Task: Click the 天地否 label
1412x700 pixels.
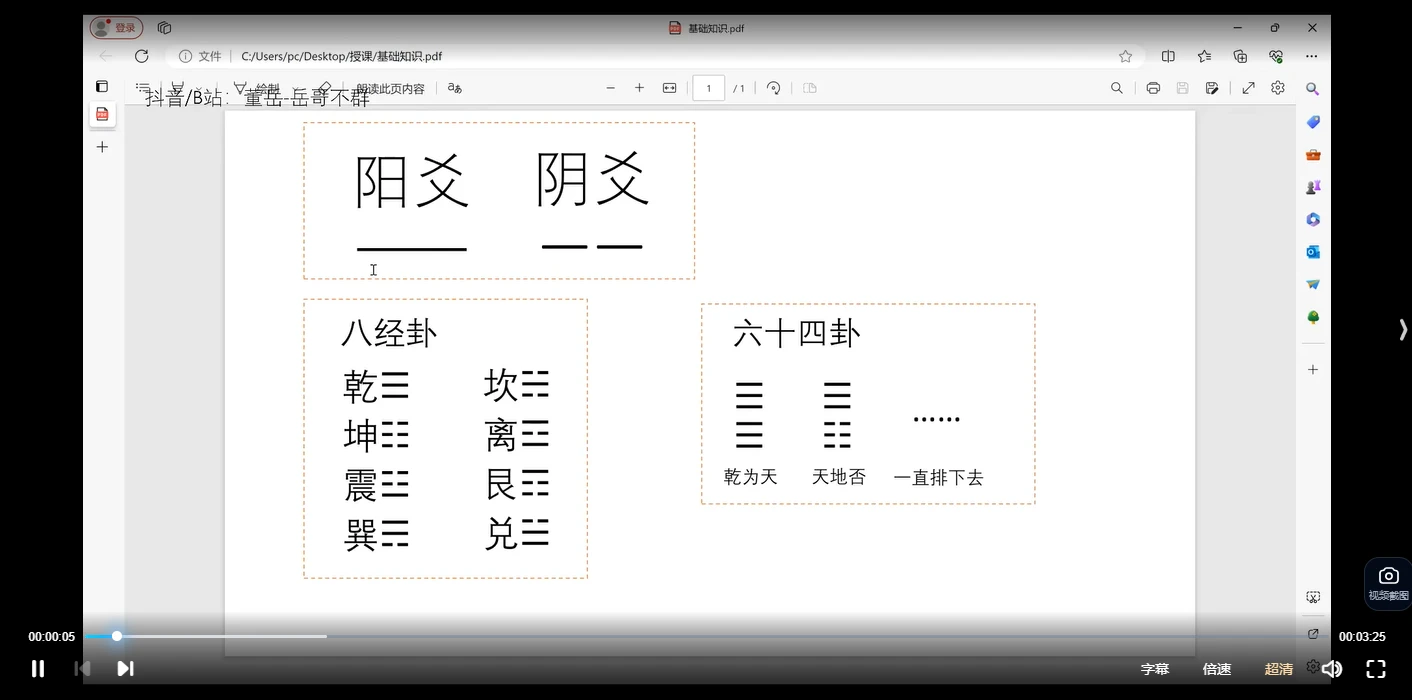Action: click(x=838, y=477)
